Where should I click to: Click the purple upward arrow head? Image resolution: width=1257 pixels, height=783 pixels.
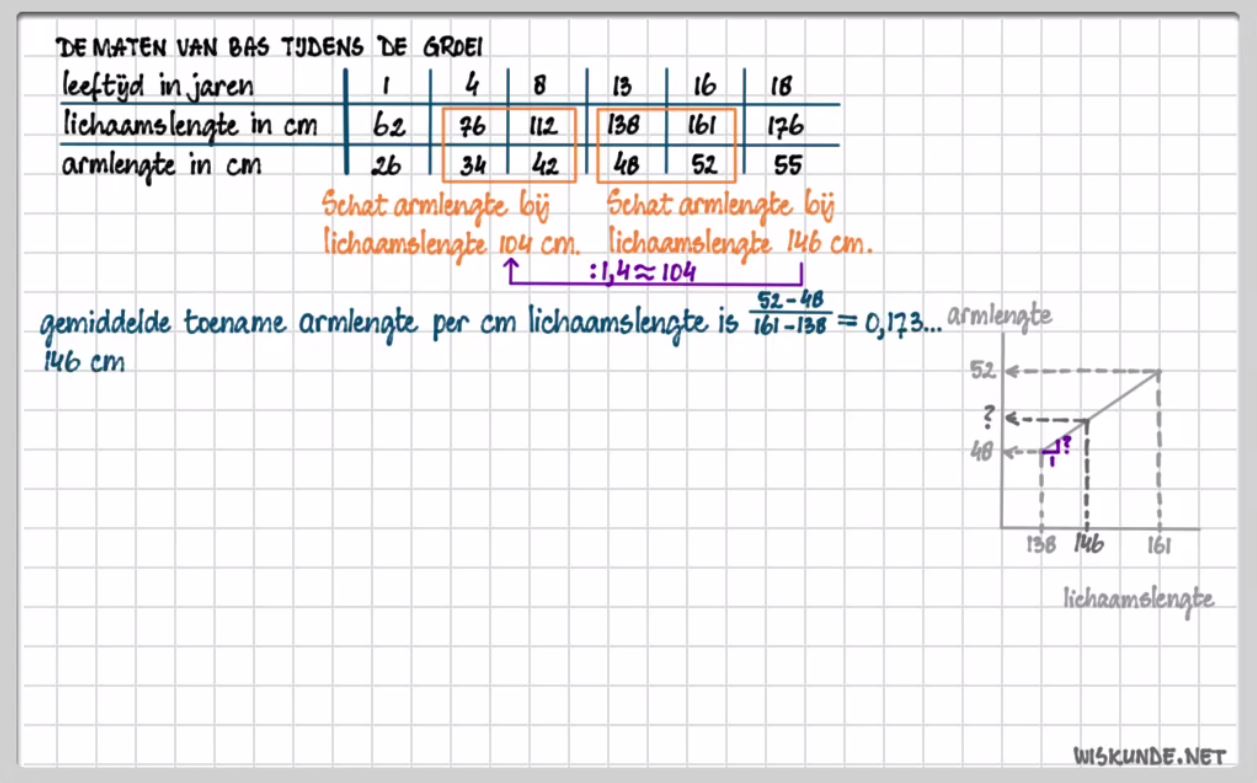coord(510,265)
